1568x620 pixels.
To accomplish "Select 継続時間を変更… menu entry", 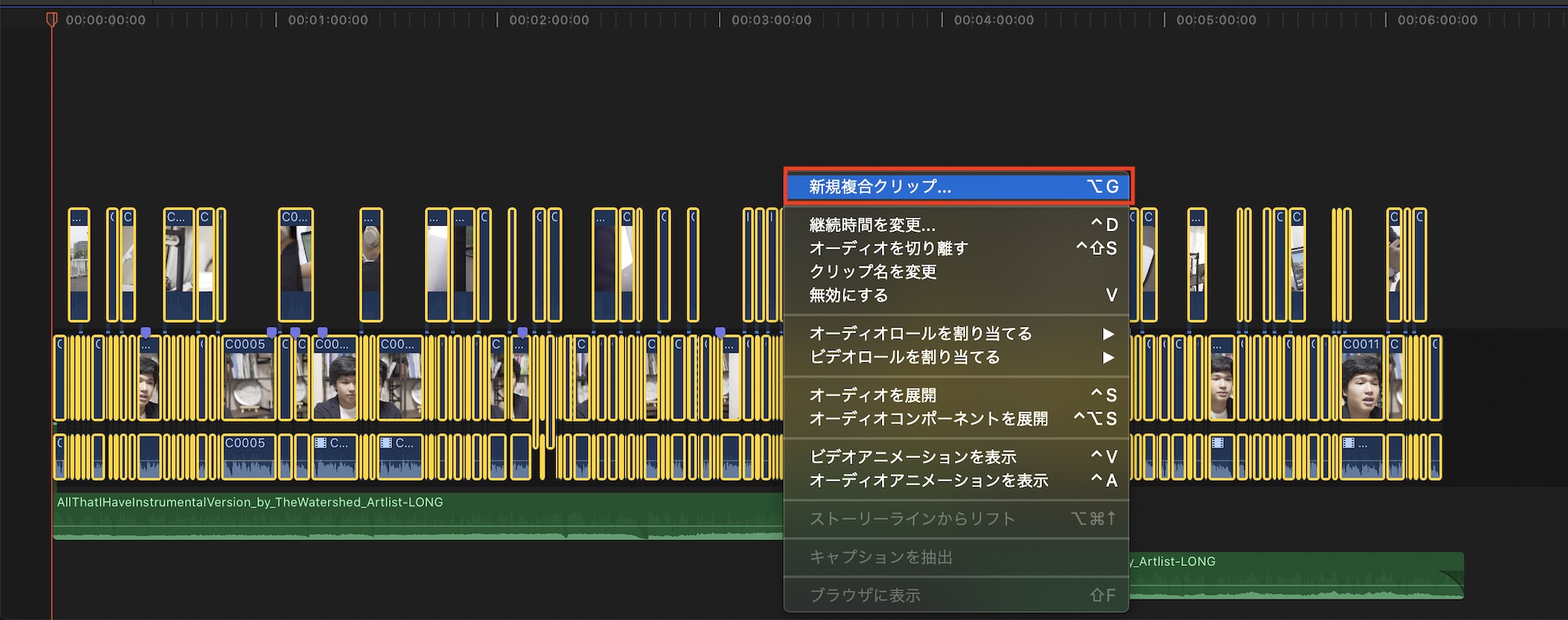I will 957,225.
